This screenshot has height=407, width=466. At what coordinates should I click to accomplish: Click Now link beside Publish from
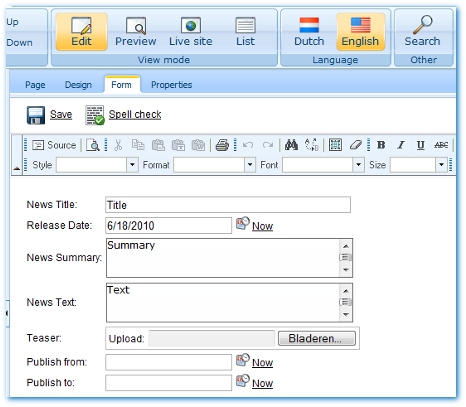[x=262, y=362]
